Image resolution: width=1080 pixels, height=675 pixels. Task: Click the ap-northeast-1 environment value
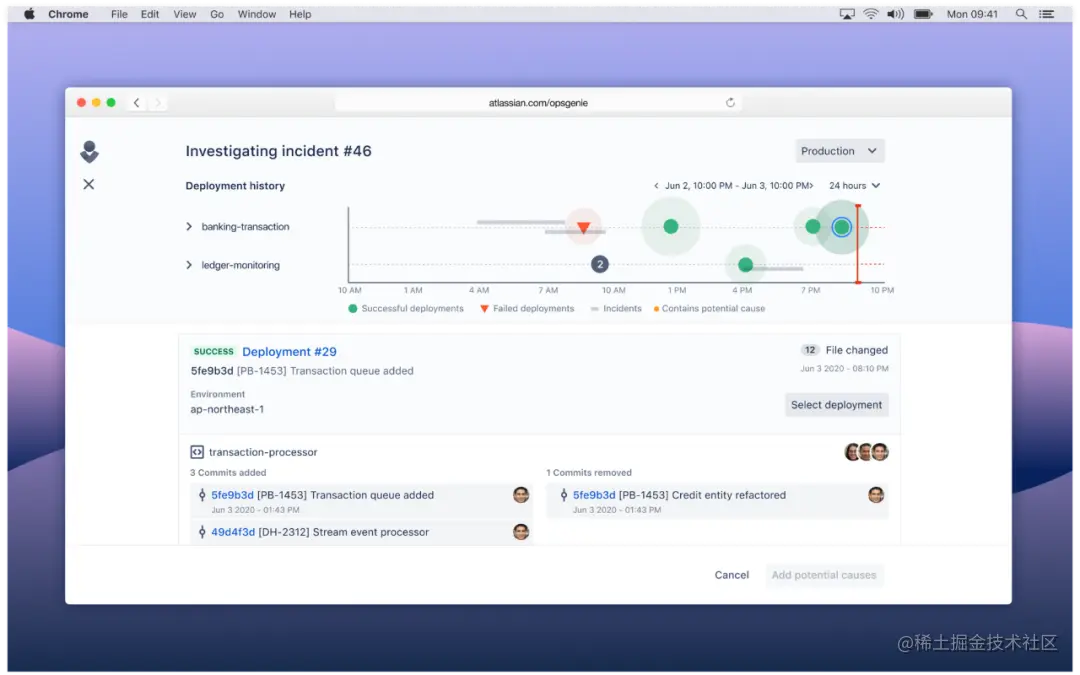(227, 409)
